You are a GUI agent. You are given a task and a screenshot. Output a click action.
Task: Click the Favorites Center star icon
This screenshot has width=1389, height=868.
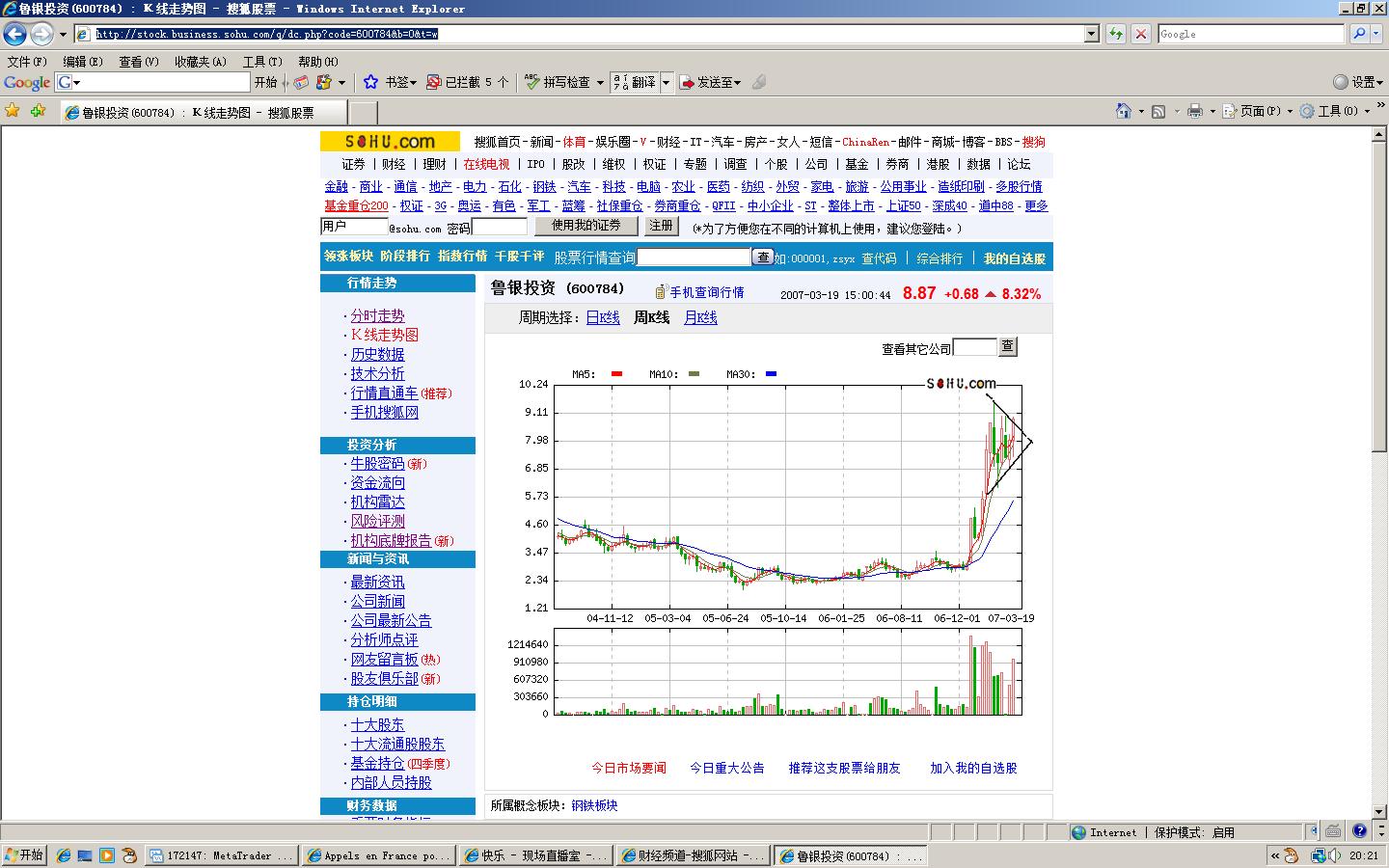(x=13, y=111)
